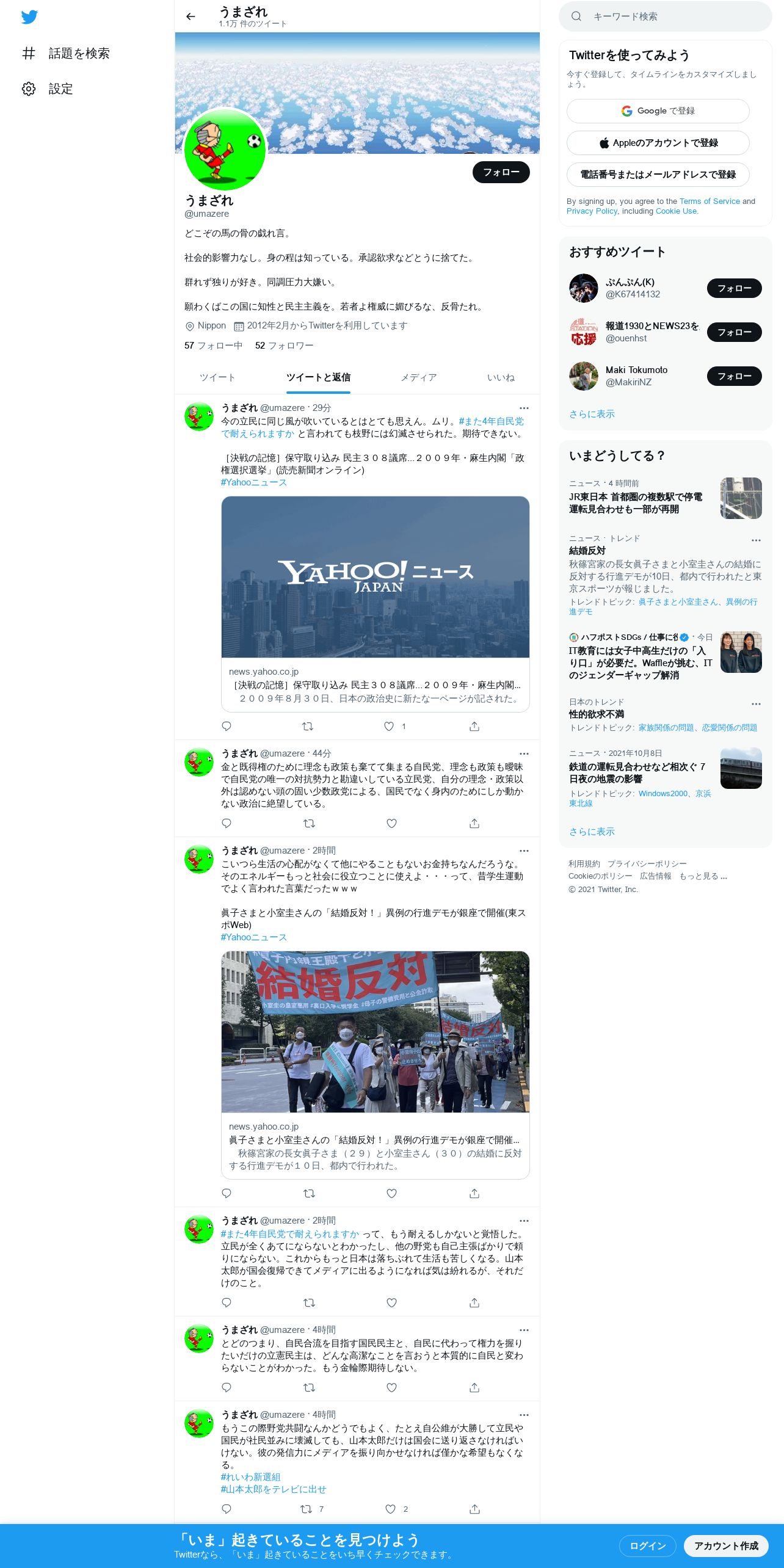Image resolution: width=784 pixels, height=1568 pixels.
Task: Retweet the 結婚反対 demo tweet
Action: pyautogui.click(x=310, y=1193)
